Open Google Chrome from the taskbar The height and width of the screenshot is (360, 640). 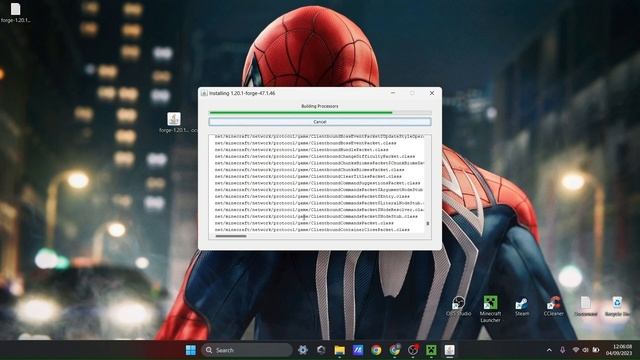376,350
